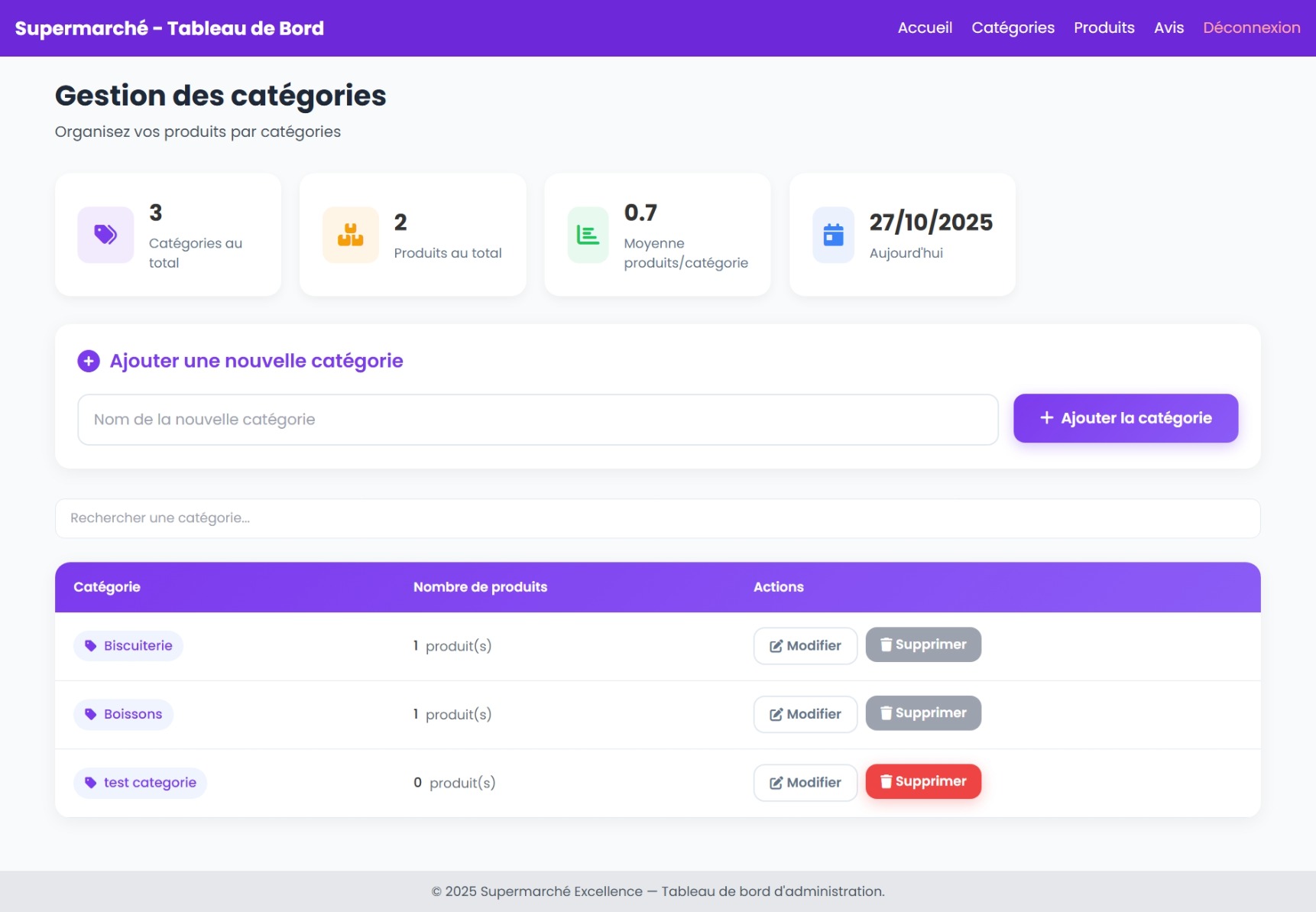Click Modifier for the Boissons category
Viewport: 1316px width, 912px height.
[x=805, y=714]
